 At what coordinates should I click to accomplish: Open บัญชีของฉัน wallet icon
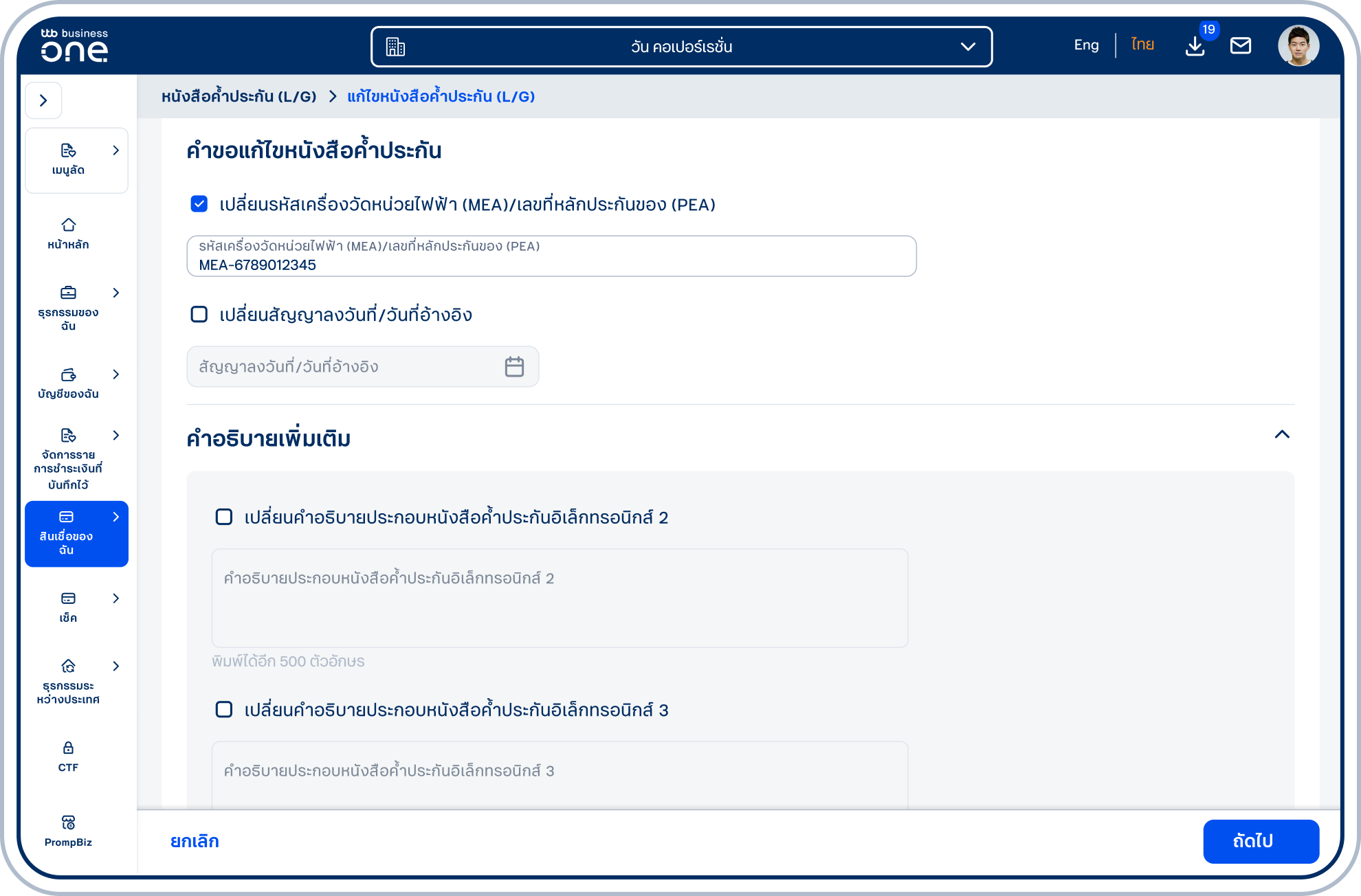68,374
